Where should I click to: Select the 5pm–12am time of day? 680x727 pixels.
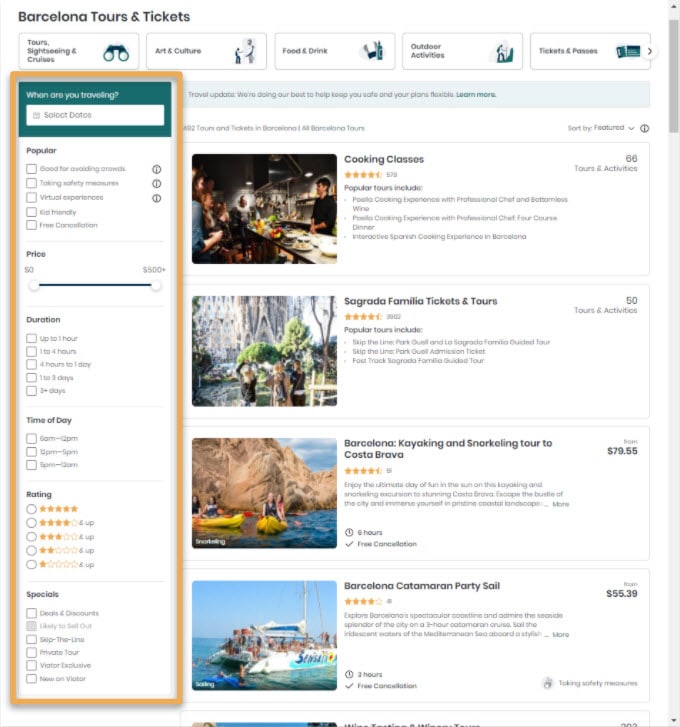[x=32, y=465]
